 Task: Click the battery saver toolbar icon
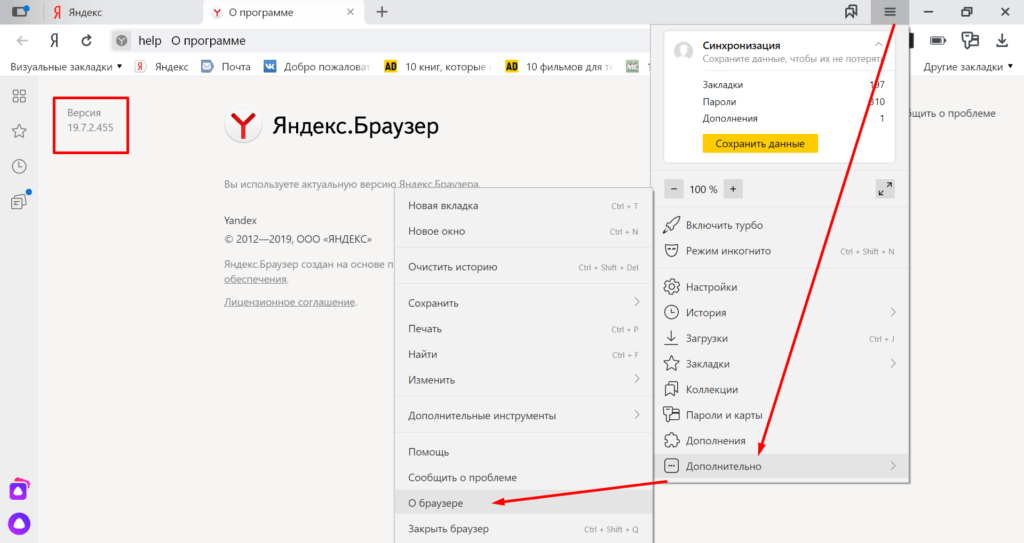(x=938, y=41)
